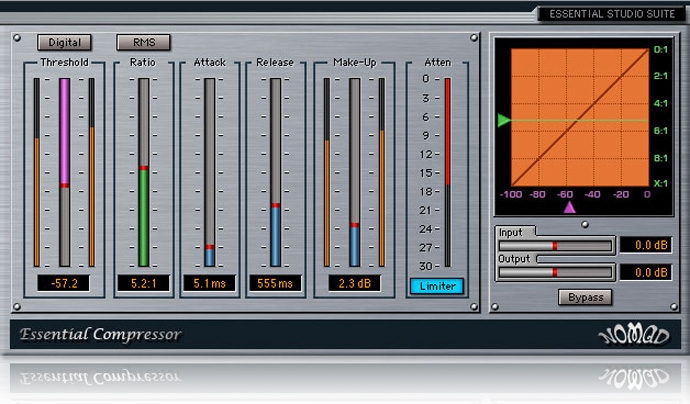Click the Make-Up gain slider handle
The width and height of the screenshot is (690, 404).
(354, 225)
